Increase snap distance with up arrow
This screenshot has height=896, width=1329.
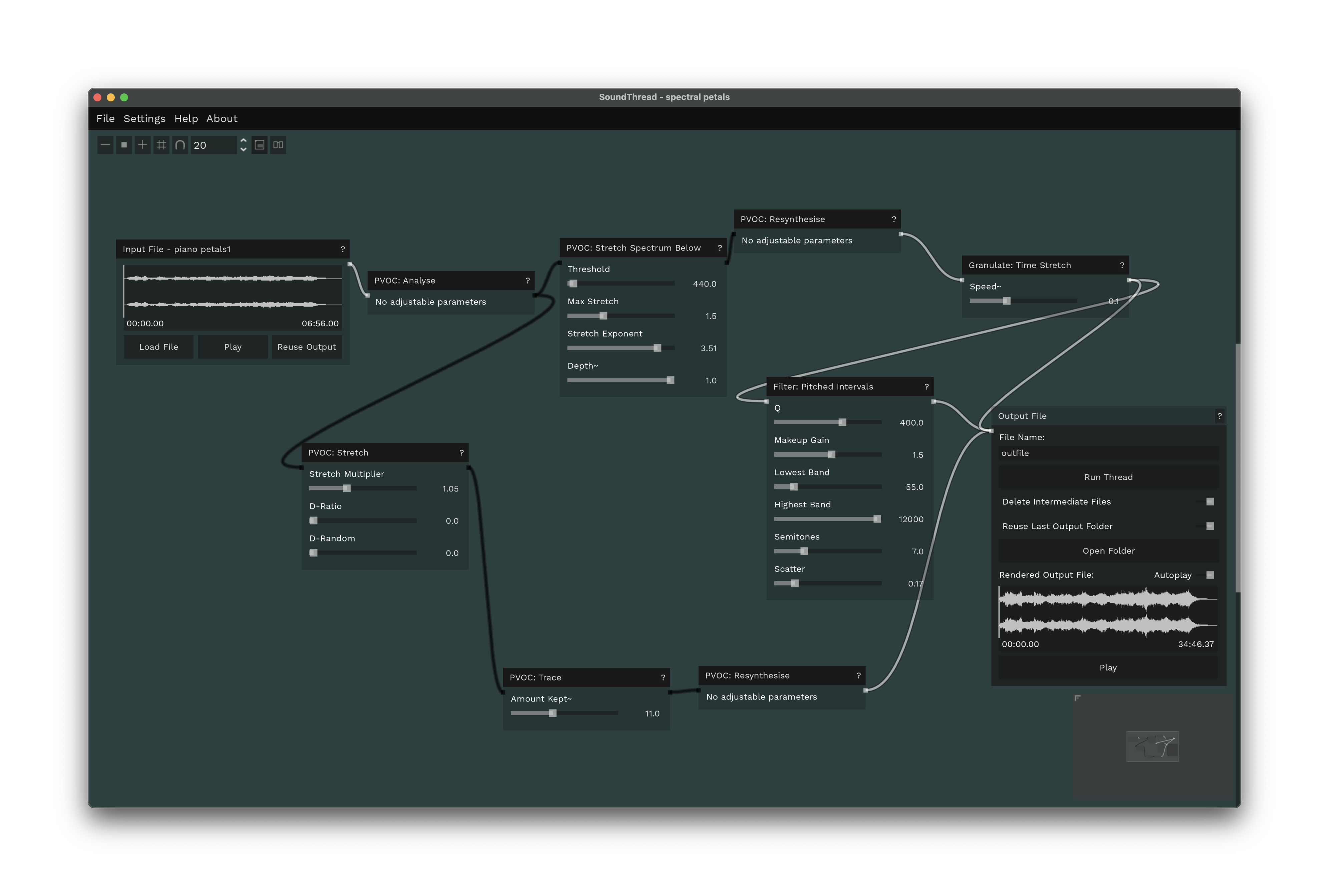click(x=244, y=140)
